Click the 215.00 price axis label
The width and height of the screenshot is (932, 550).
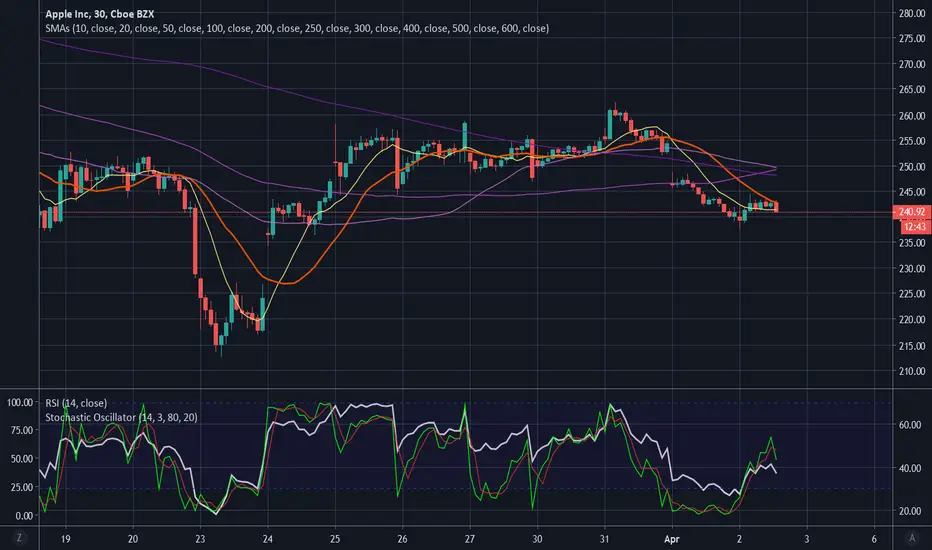pyautogui.click(x=912, y=345)
